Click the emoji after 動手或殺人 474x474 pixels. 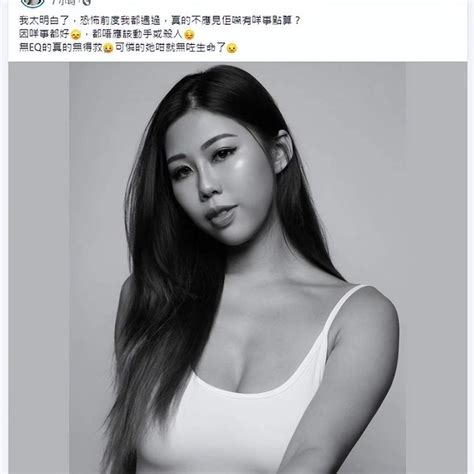click(x=189, y=35)
